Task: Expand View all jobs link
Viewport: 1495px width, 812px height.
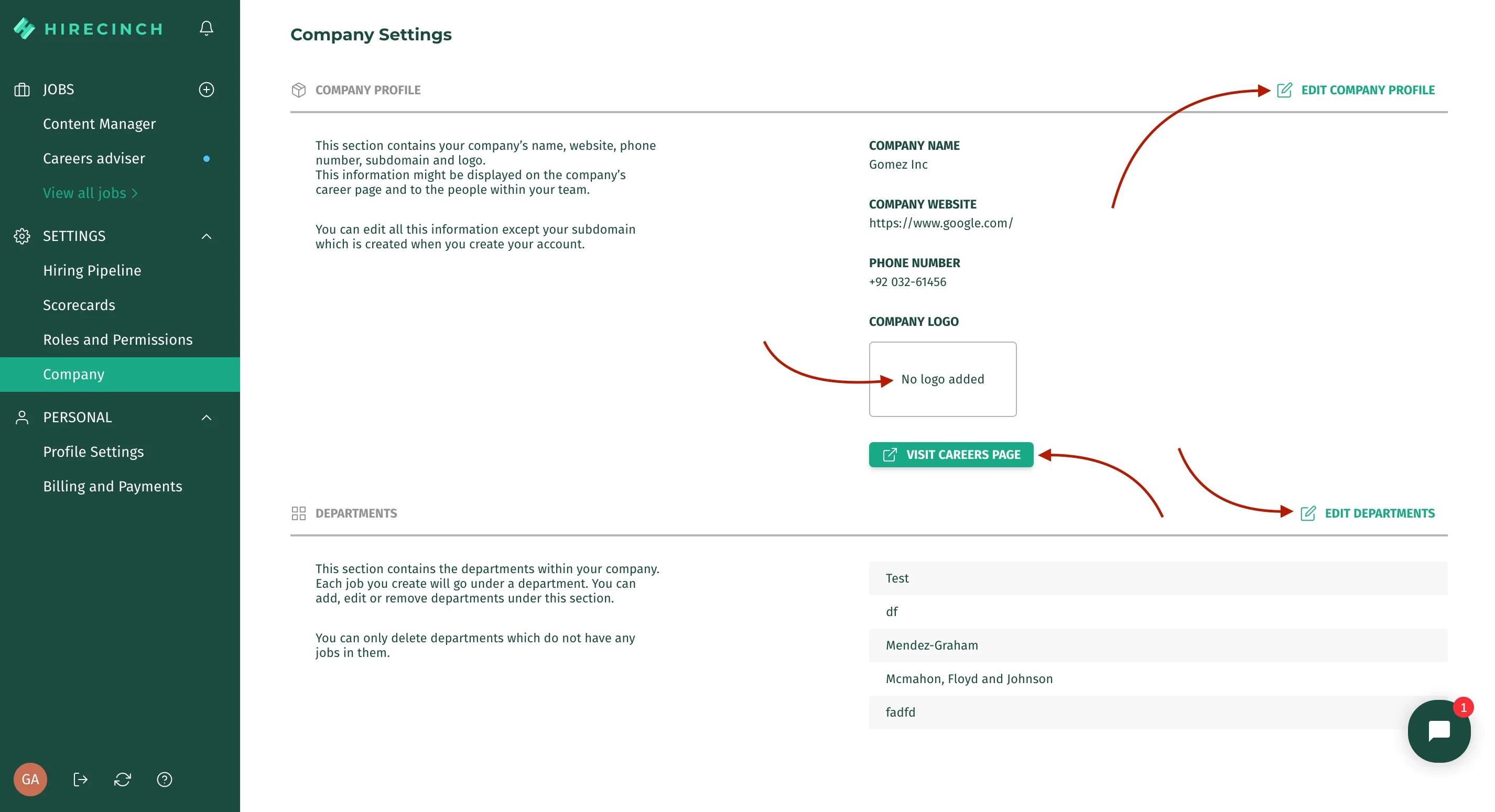Action: [x=91, y=193]
